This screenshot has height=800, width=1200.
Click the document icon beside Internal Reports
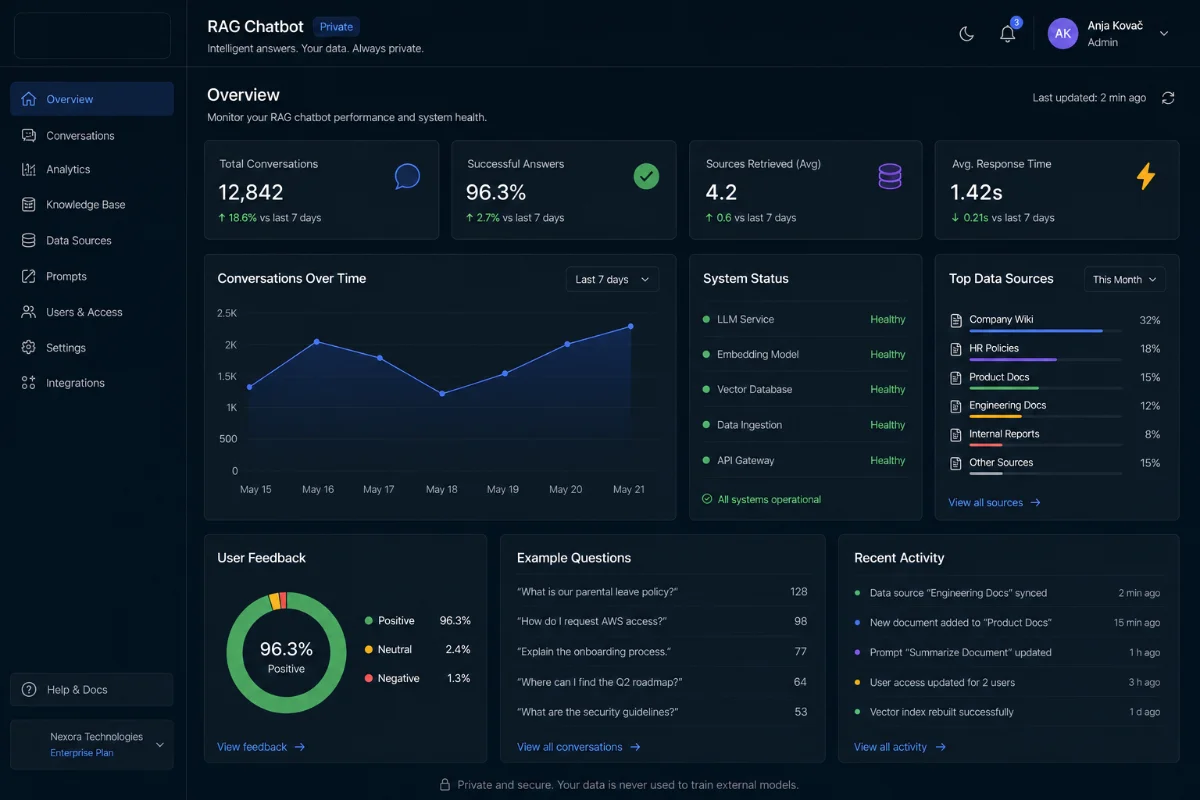point(955,435)
